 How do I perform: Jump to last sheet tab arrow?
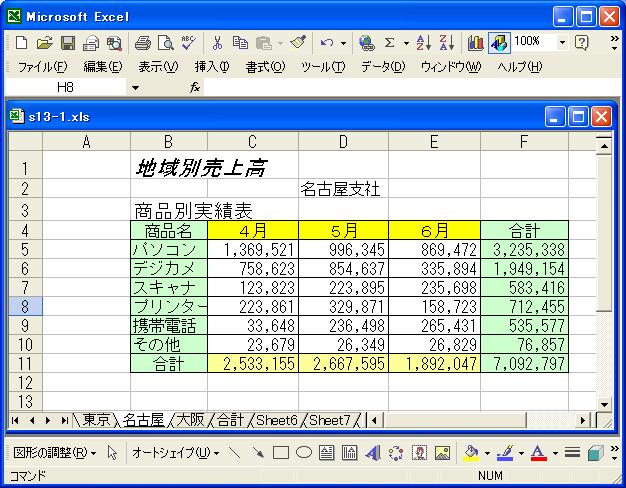point(64,420)
